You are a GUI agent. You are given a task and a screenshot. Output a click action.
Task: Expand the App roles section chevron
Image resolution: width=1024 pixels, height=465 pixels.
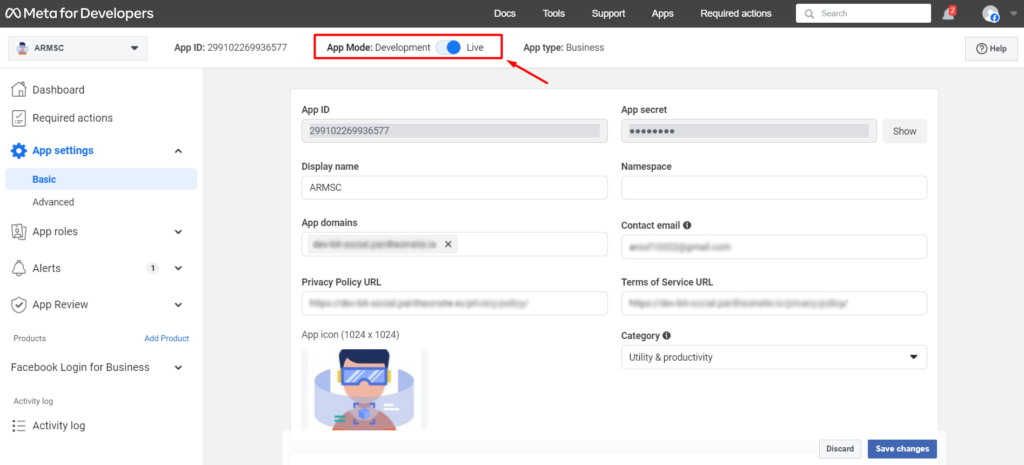pos(178,232)
